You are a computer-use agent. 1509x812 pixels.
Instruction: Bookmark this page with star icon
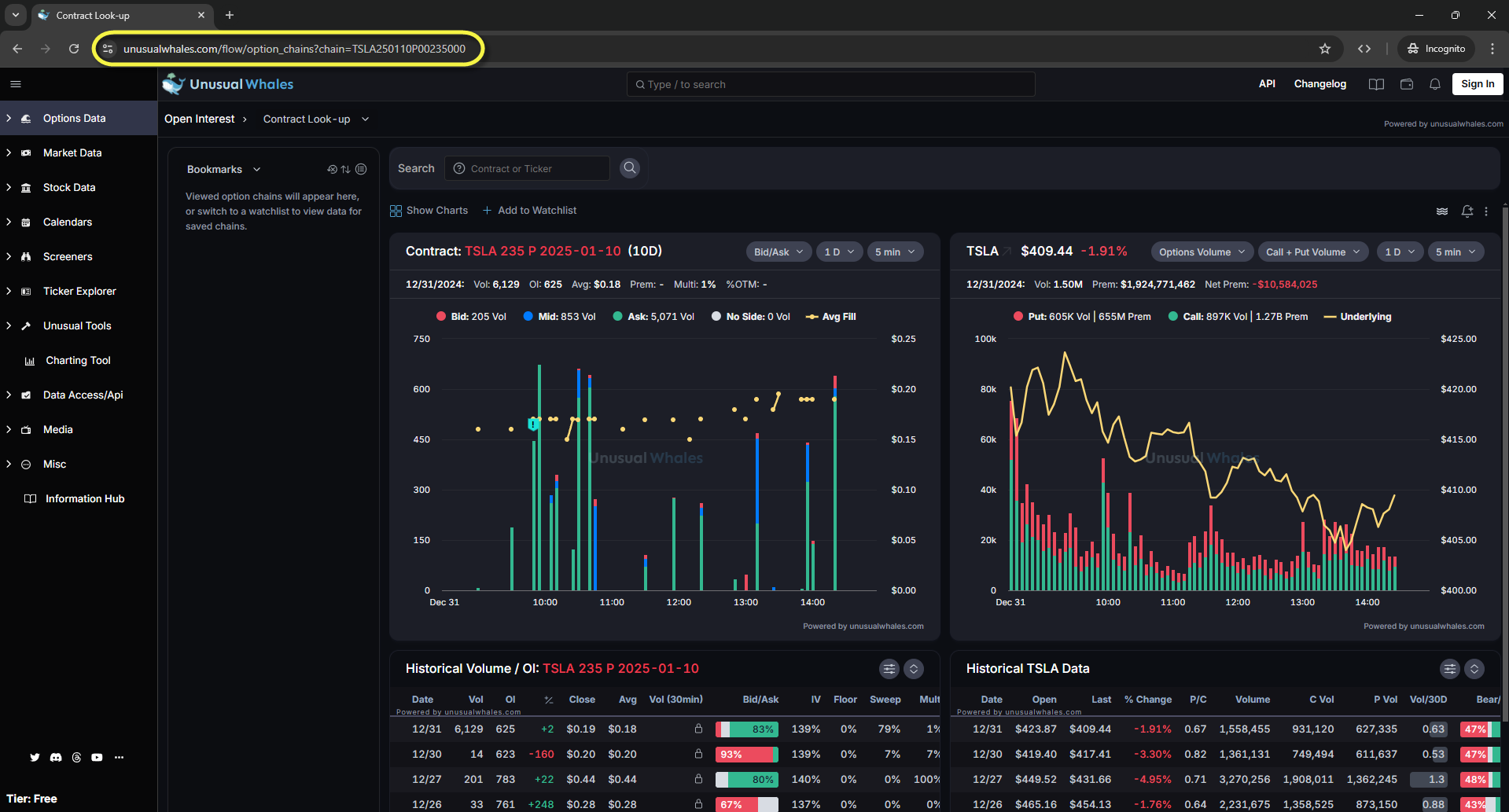click(x=1325, y=49)
